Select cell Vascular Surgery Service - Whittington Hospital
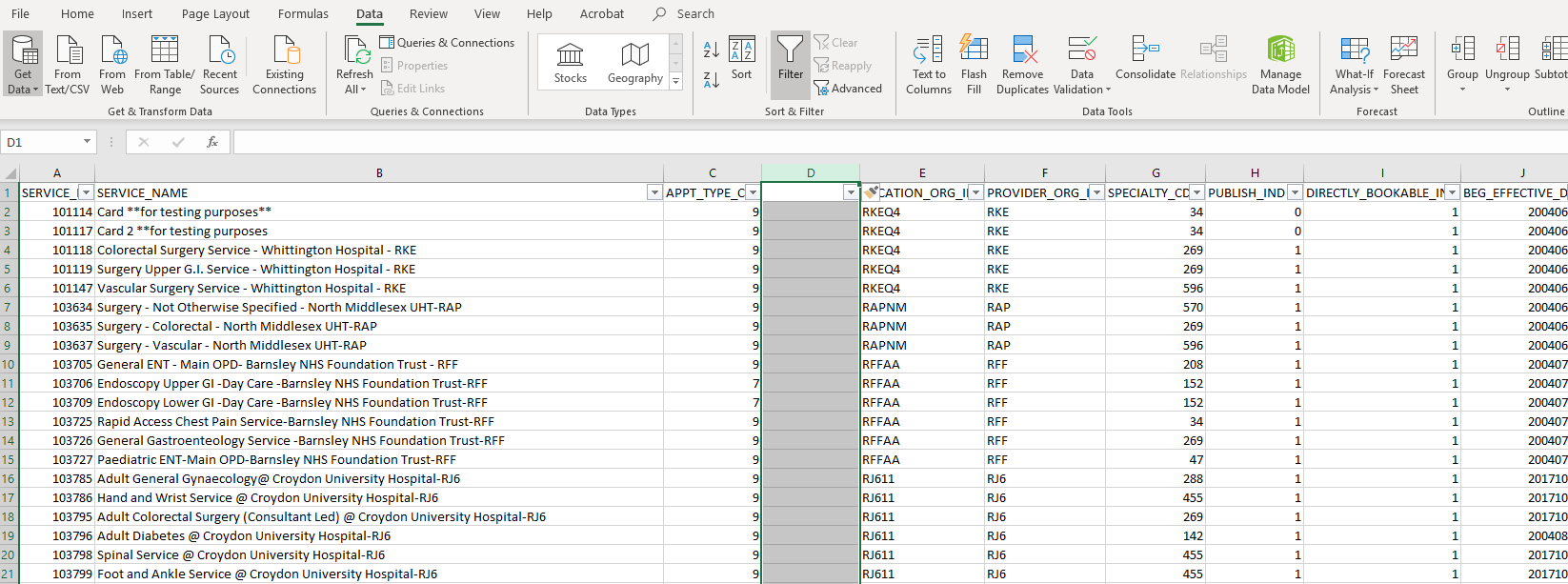This screenshot has height=584, width=1568. click(379, 288)
